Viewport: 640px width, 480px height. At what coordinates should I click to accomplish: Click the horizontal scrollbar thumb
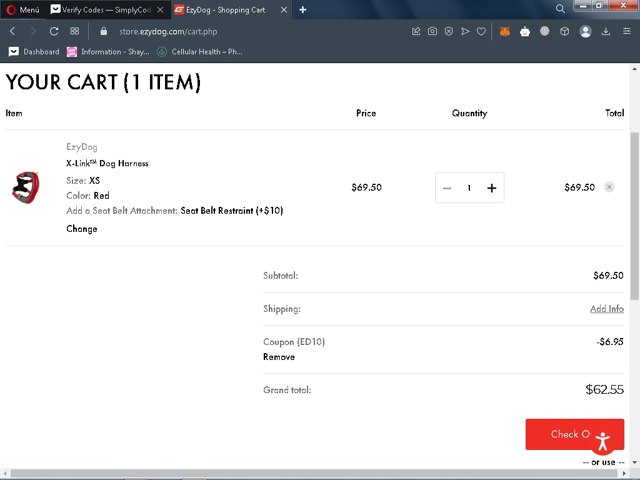click(314, 473)
